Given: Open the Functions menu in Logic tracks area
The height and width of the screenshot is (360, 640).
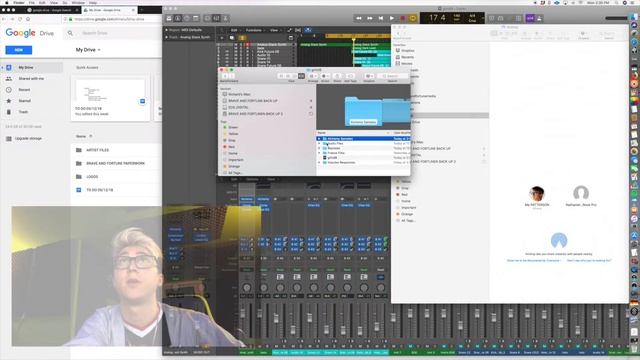Looking at the screenshot, I should click(x=254, y=30).
